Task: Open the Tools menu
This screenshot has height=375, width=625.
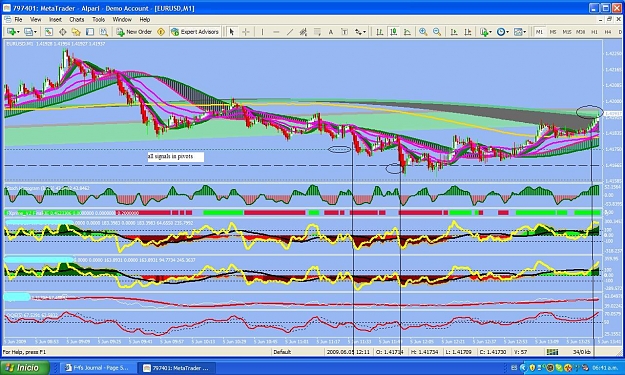Action: 98,19
